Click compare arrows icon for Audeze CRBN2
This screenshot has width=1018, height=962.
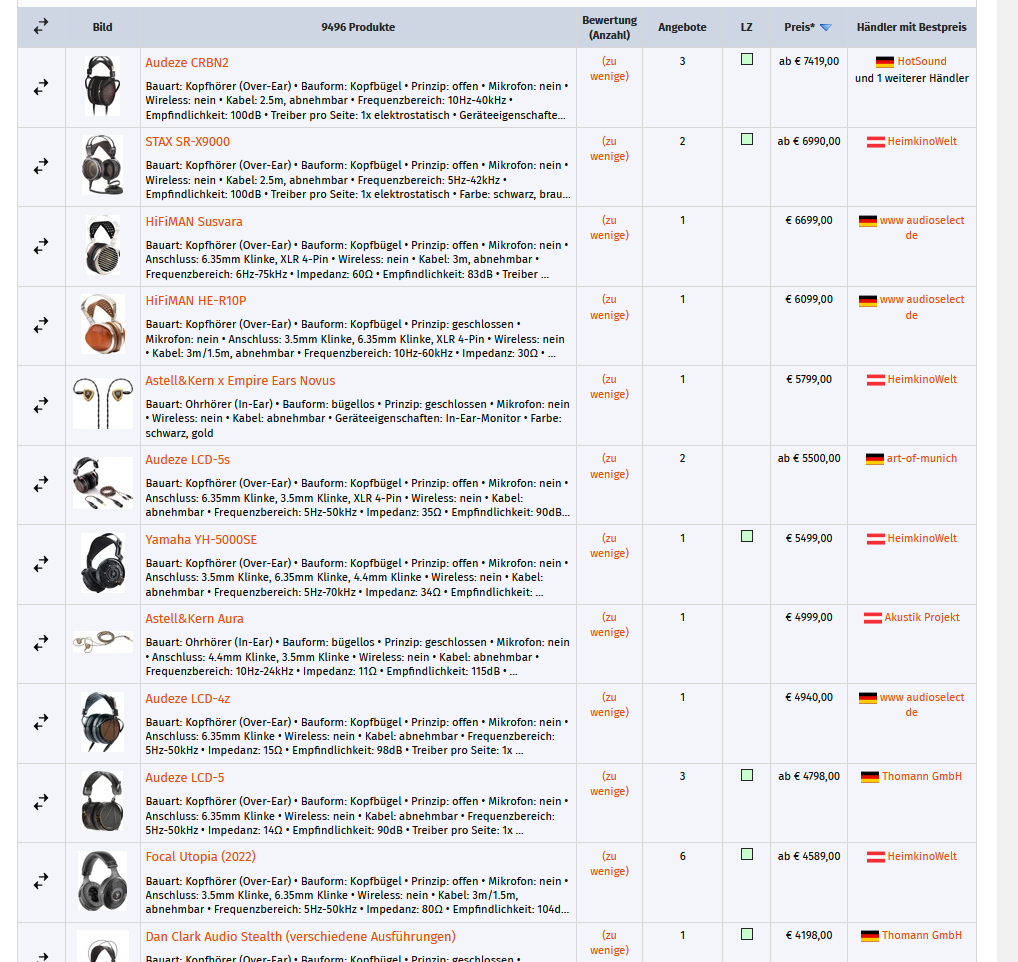[x=41, y=87]
